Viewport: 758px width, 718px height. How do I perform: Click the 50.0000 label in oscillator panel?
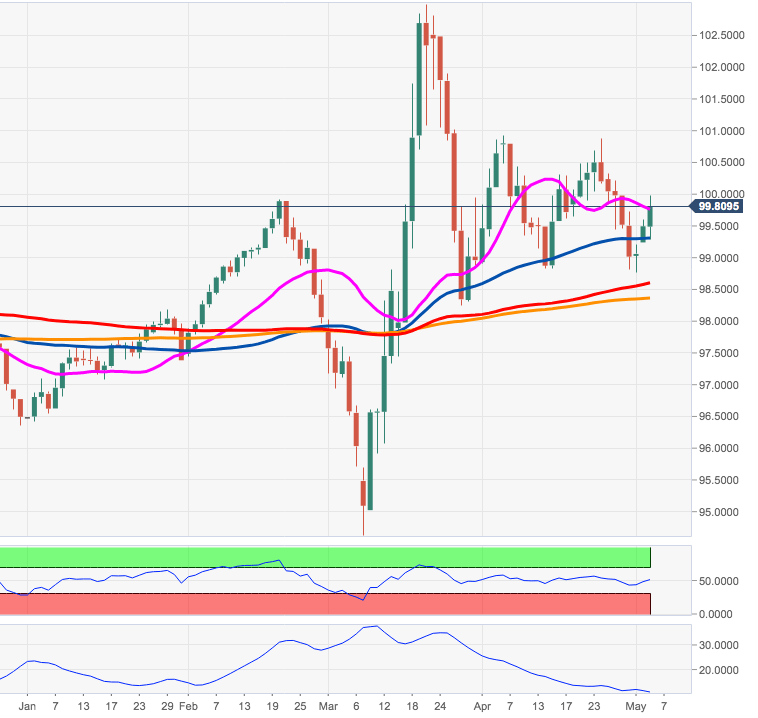click(x=718, y=581)
